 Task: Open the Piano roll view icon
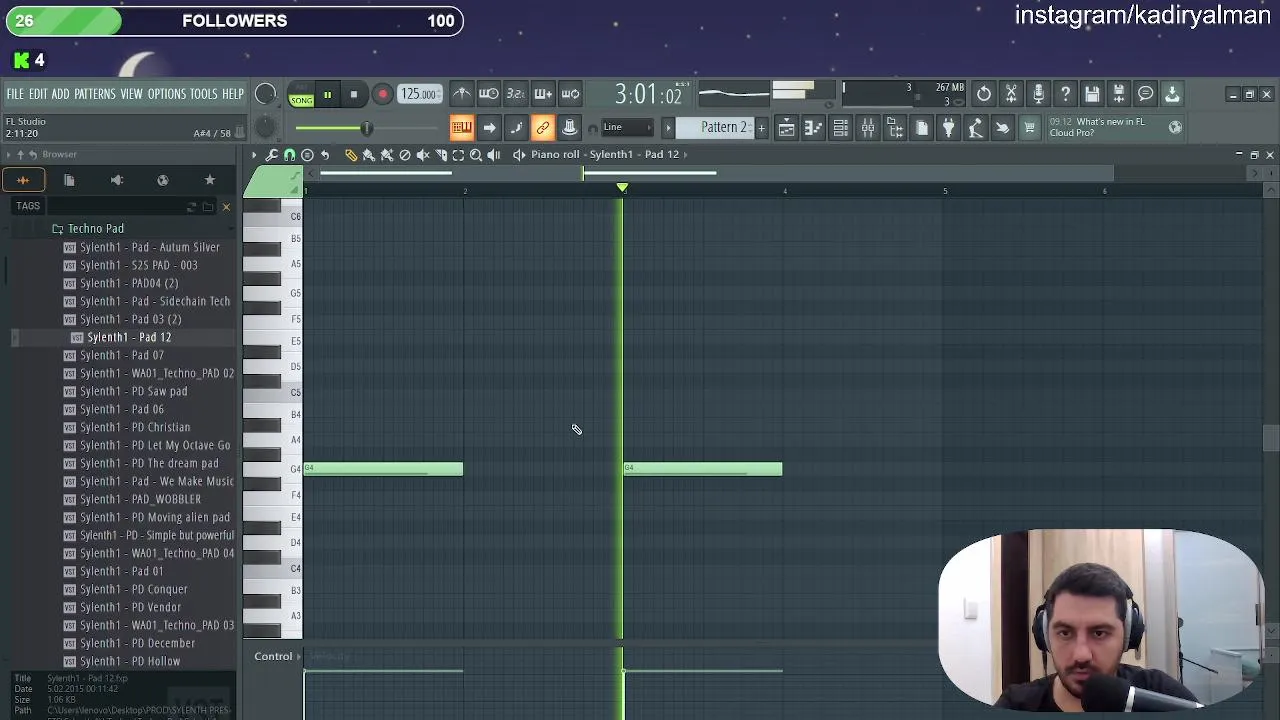point(813,127)
